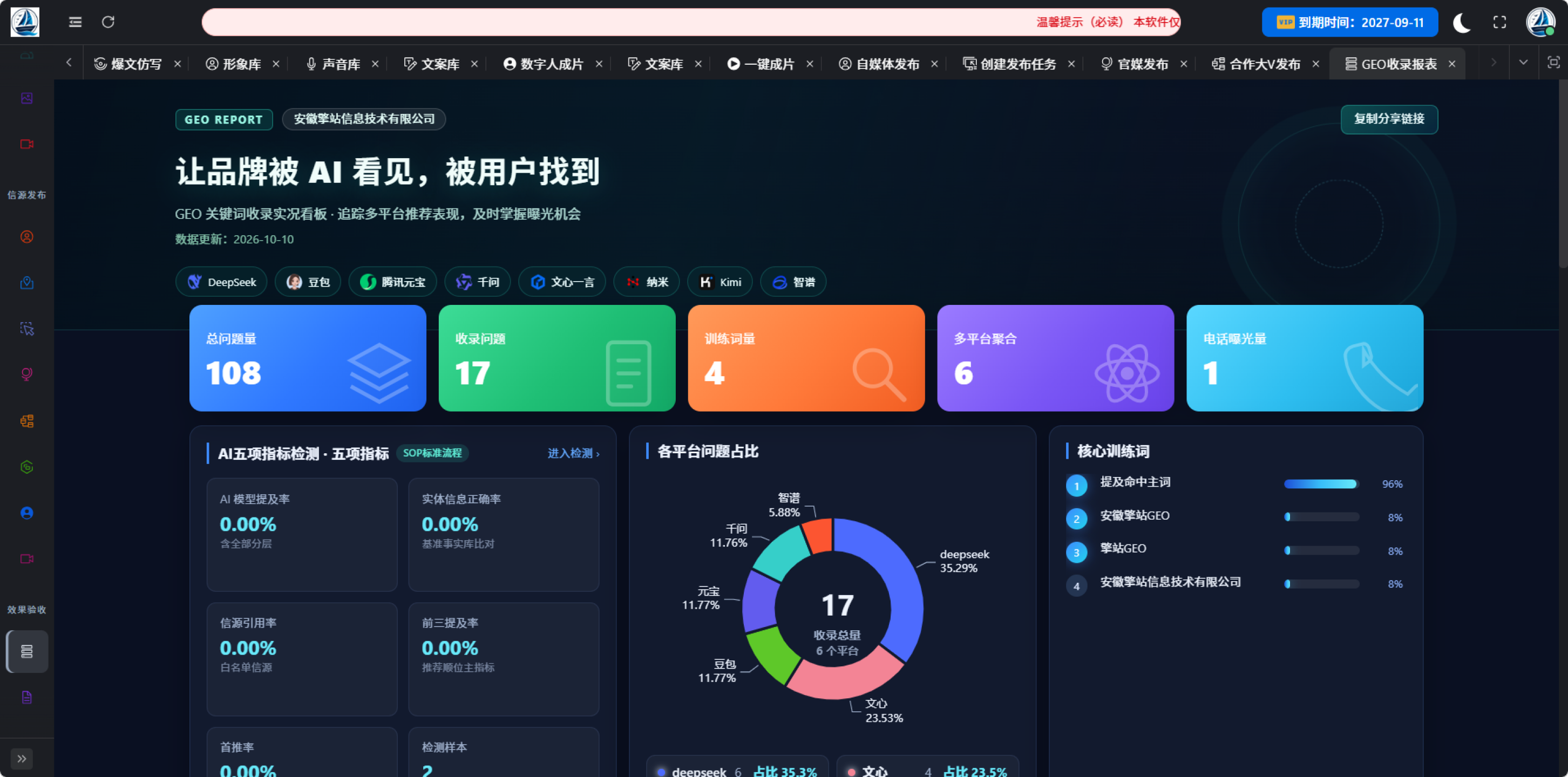Click the 收录问题 17 card
Viewport: 1568px width, 777px height.
tap(557, 358)
